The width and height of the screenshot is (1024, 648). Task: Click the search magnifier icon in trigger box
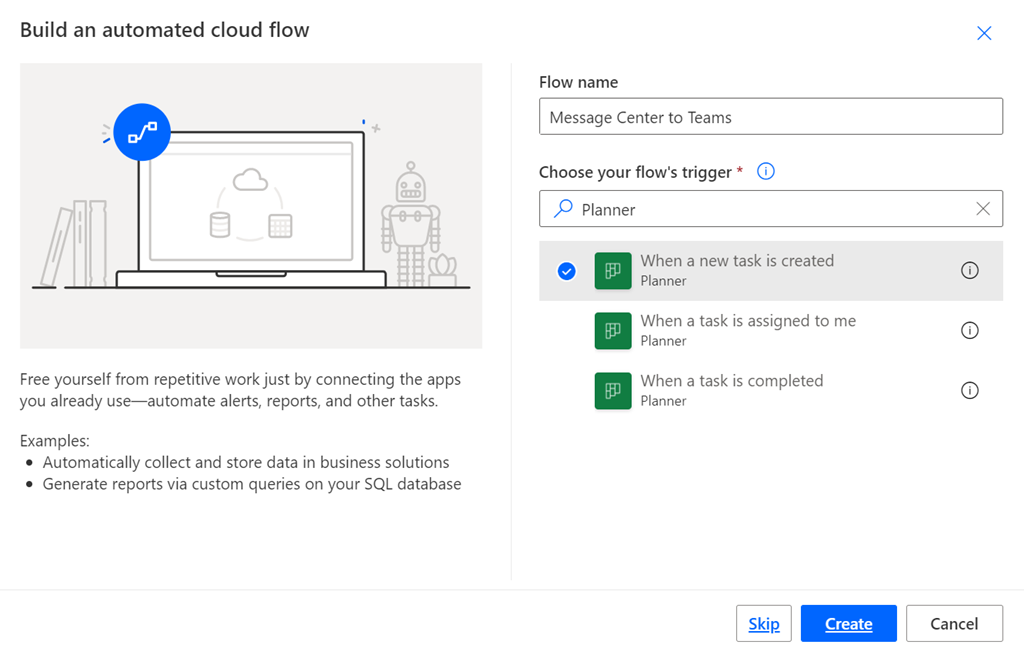click(x=564, y=209)
